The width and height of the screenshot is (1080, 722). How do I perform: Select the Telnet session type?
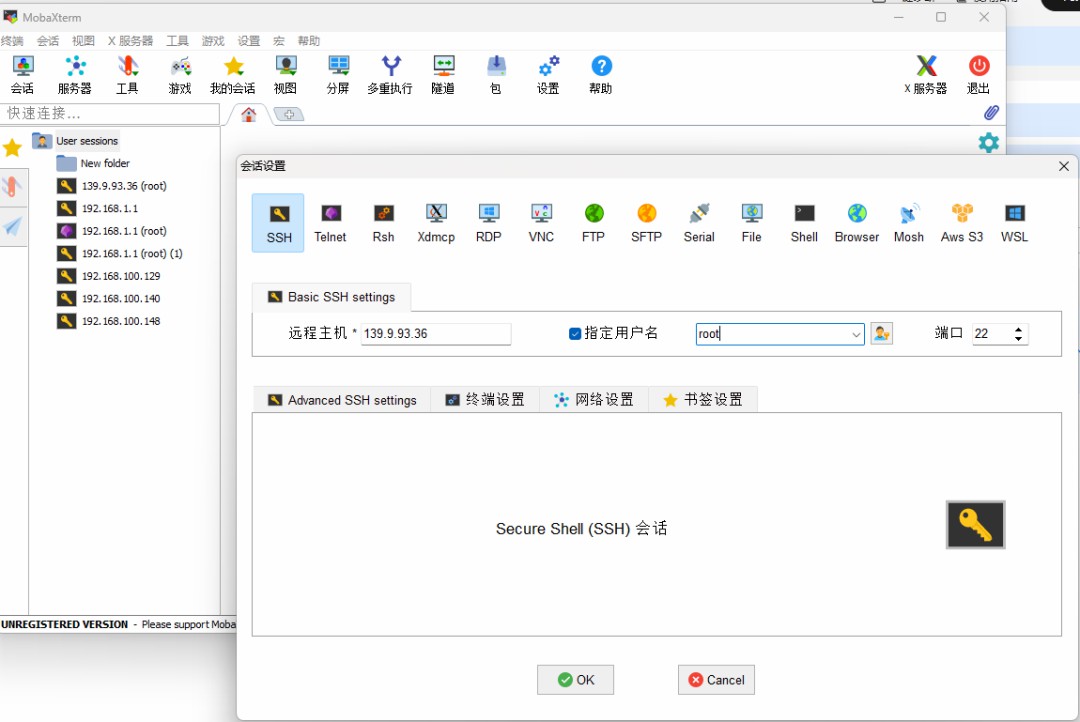330,222
